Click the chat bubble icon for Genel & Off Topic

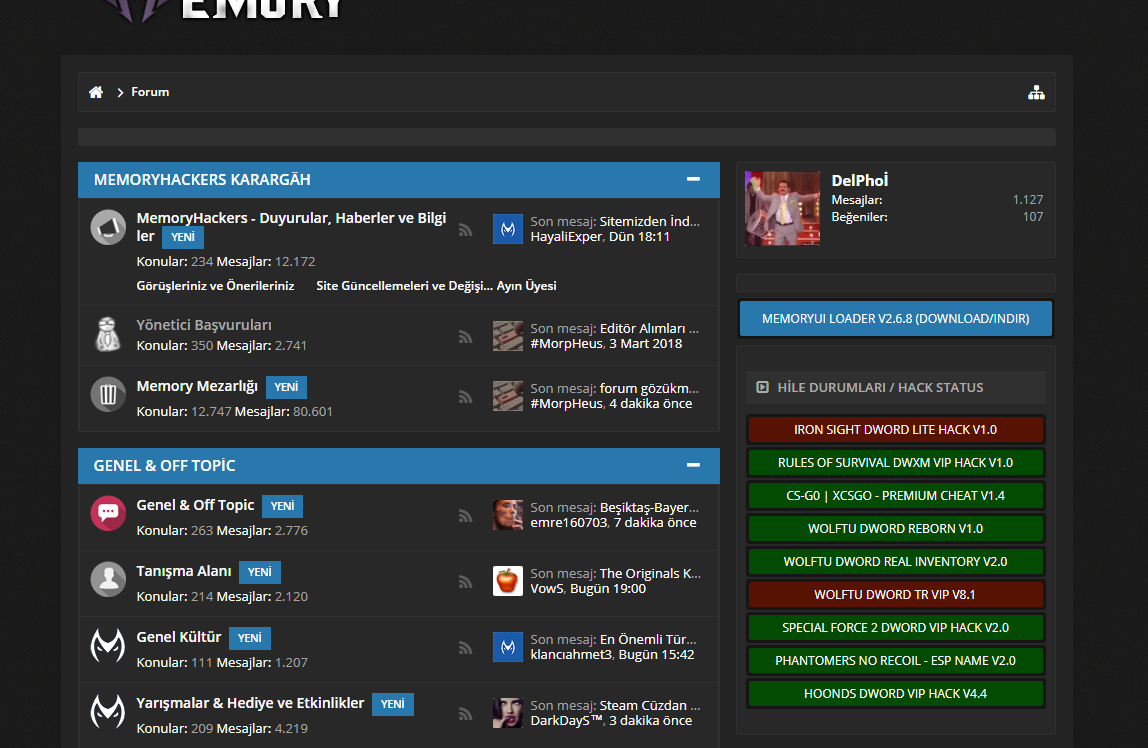pos(108,513)
